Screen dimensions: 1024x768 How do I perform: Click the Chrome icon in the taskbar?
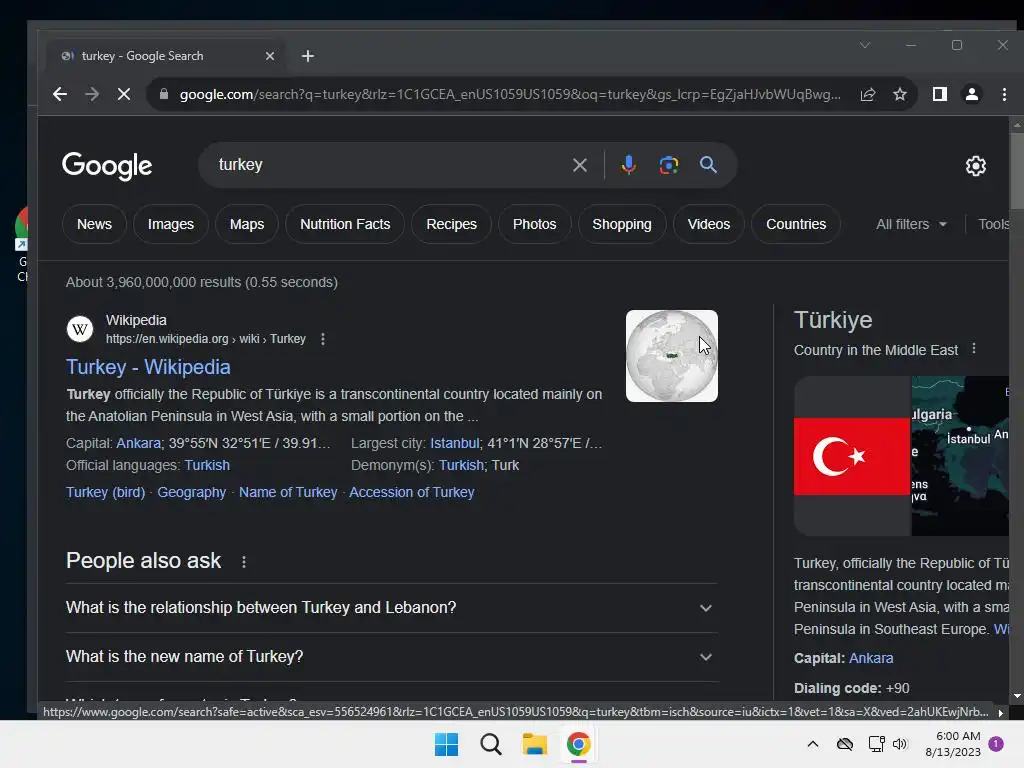point(579,744)
